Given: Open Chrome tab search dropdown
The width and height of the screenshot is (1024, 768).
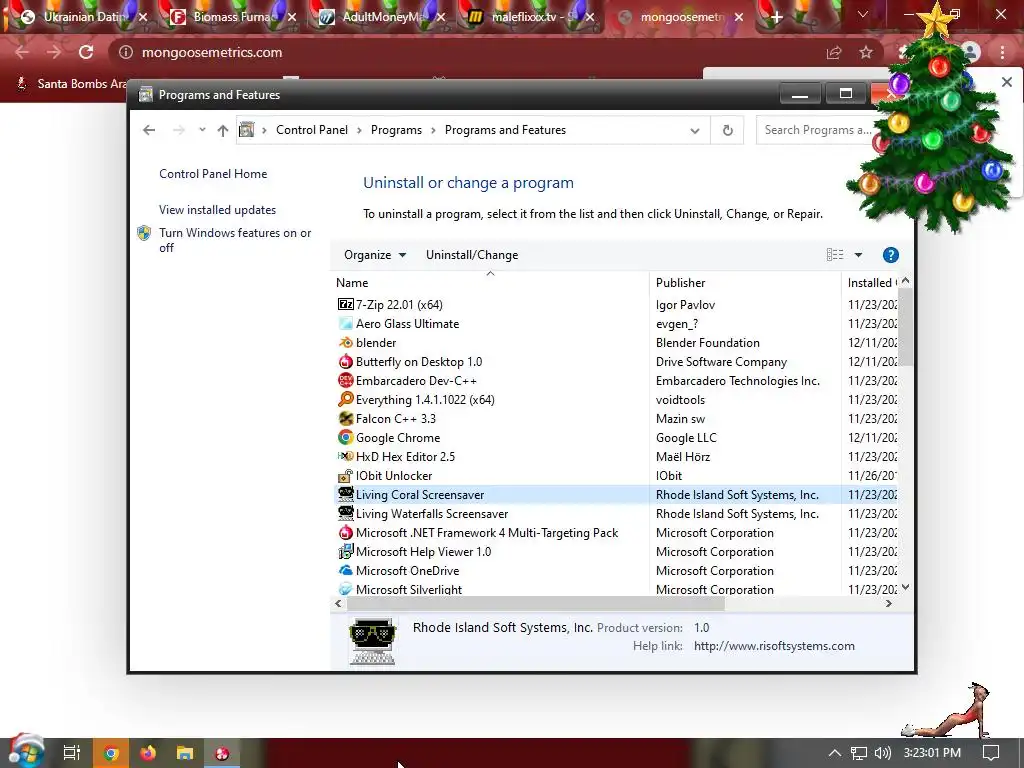Looking at the screenshot, I should pos(863,14).
